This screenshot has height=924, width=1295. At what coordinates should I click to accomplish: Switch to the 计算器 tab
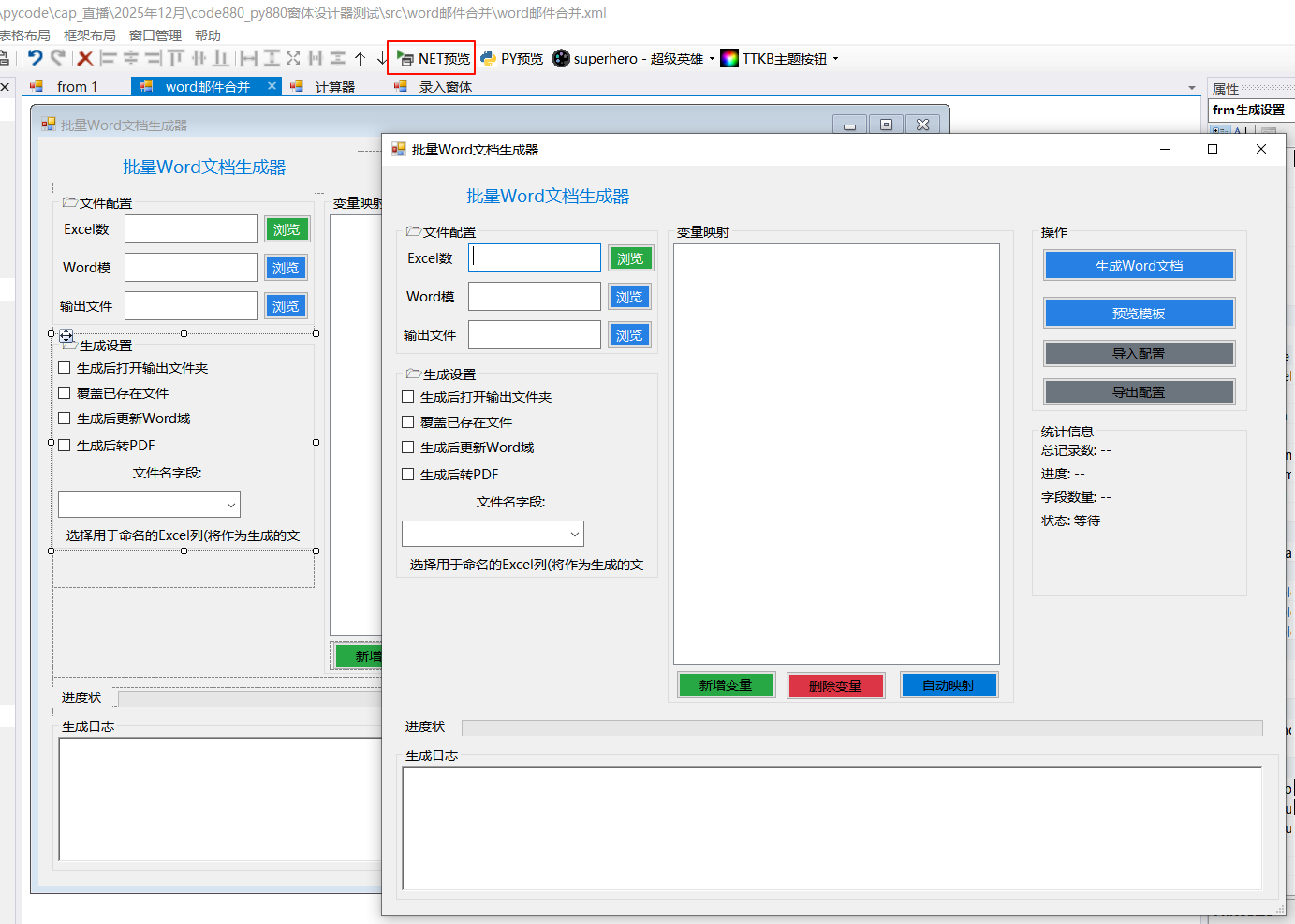click(x=336, y=86)
